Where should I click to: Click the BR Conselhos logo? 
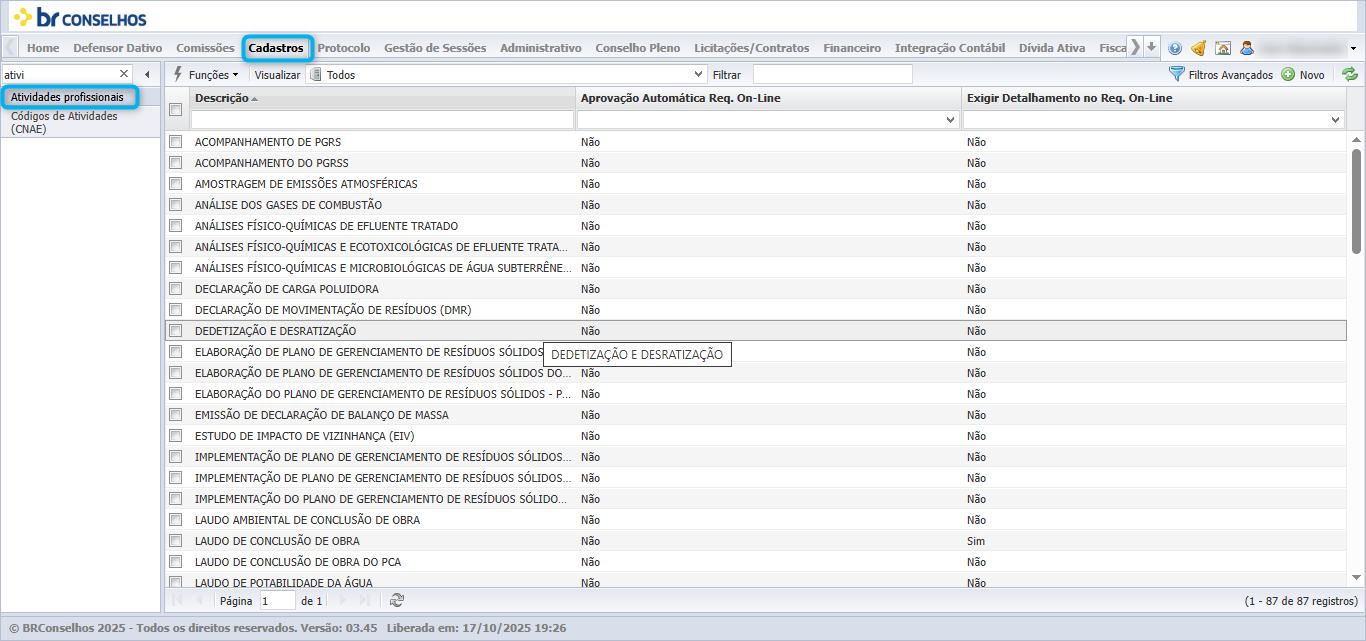pyautogui.click(x=80, y=17)
